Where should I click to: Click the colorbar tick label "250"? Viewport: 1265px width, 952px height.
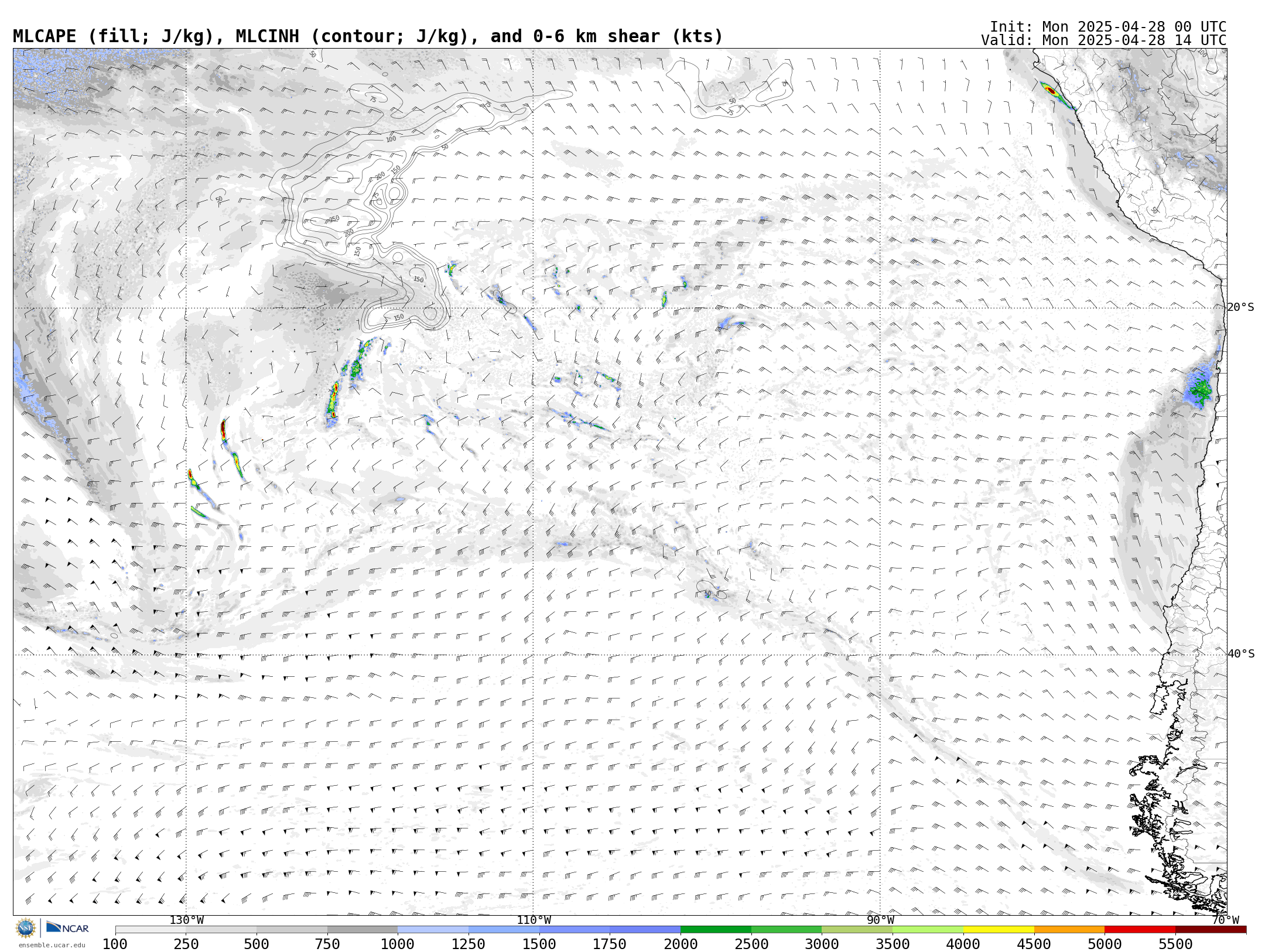186,944
